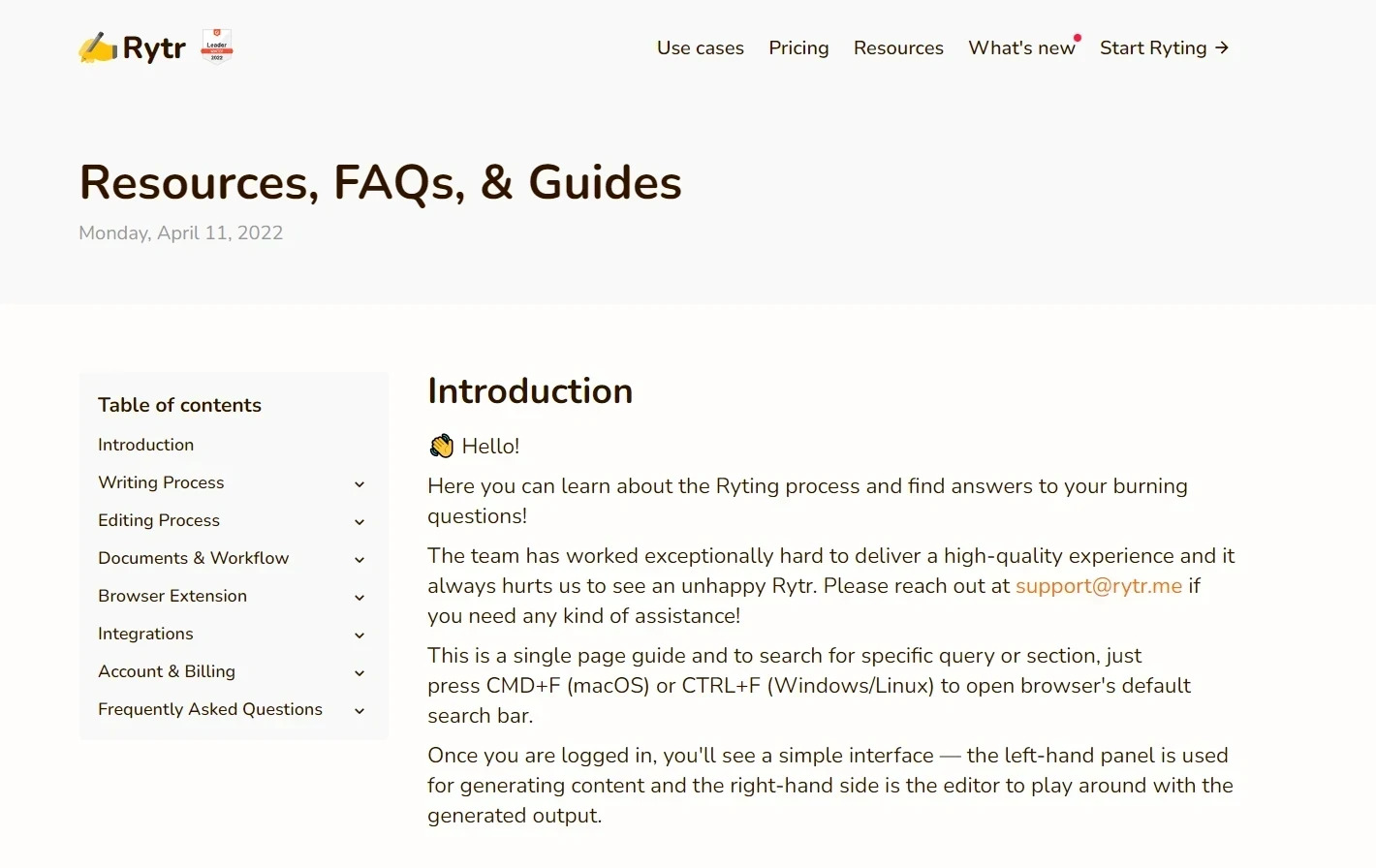The height and width of the screenshot is (868, 1376).
Task: Open the Use cases menu
Action: 700,47
